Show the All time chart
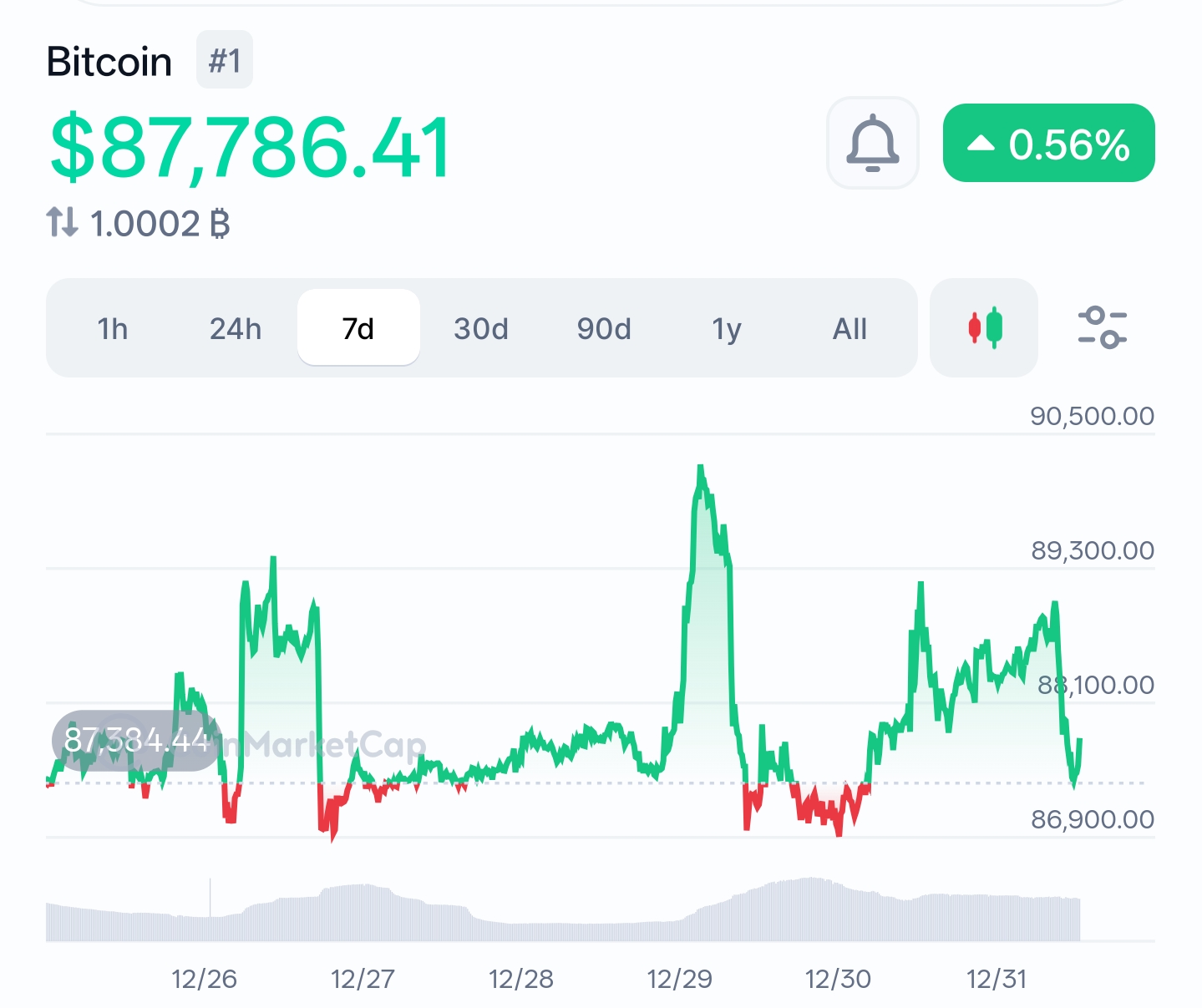 pos(850,329)
